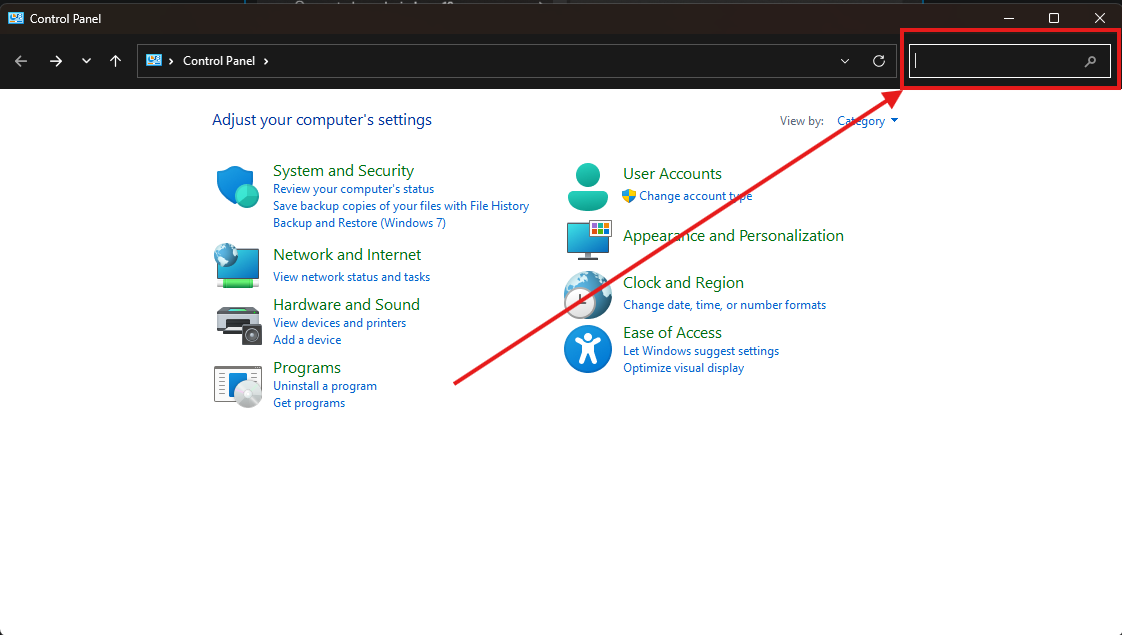Minimize the Control Panel window
This screenshot has height=635, width=1122.
pos(1009,18)
